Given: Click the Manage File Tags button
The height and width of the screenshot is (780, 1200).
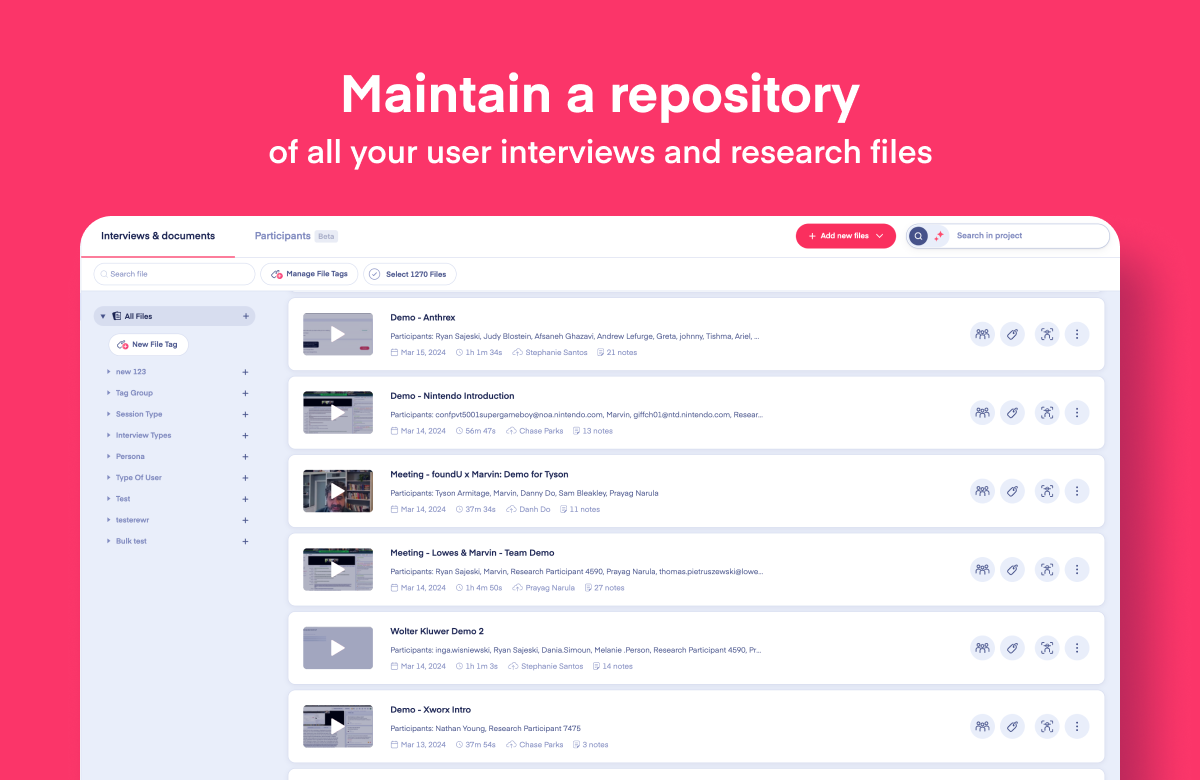Looking at the screenshot, I should 308,274.
